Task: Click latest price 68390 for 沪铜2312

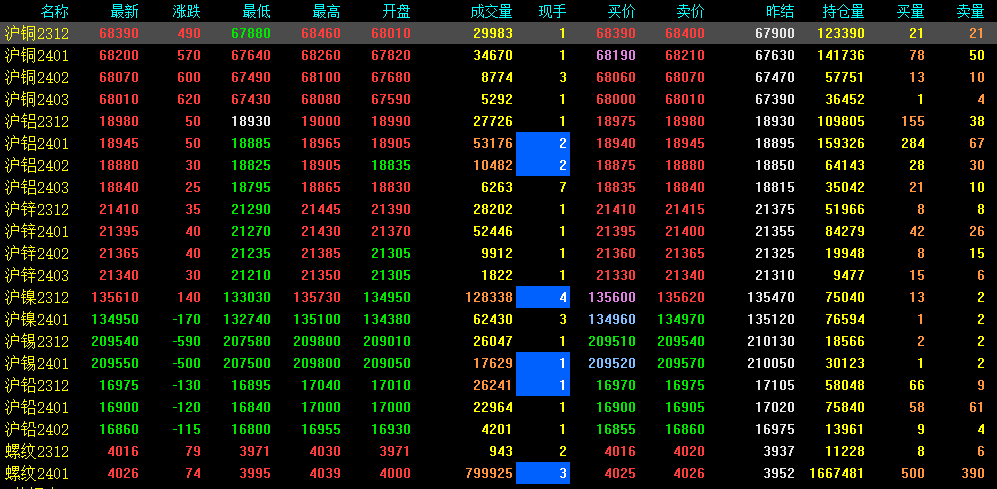Action: pos(120,34)
